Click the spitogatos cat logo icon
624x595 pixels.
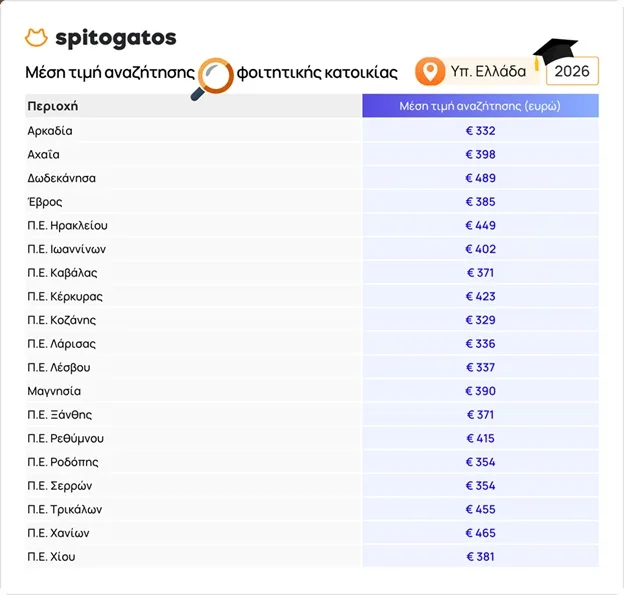point(36,38)
